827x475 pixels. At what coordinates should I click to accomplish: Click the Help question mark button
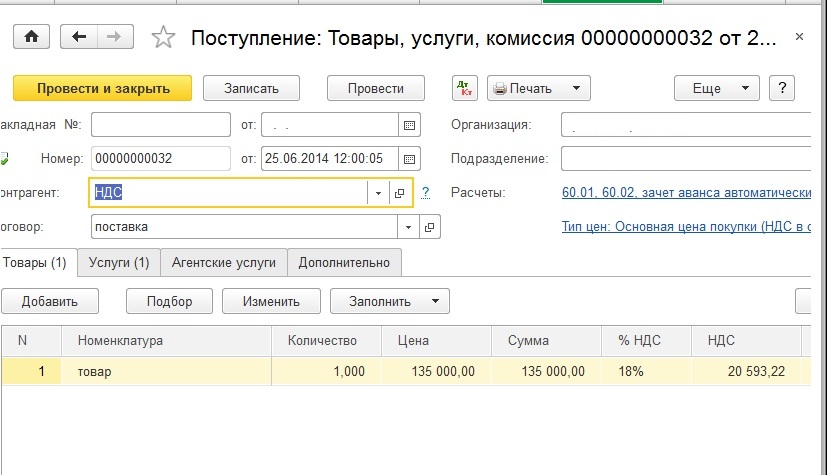click(786, 88)
